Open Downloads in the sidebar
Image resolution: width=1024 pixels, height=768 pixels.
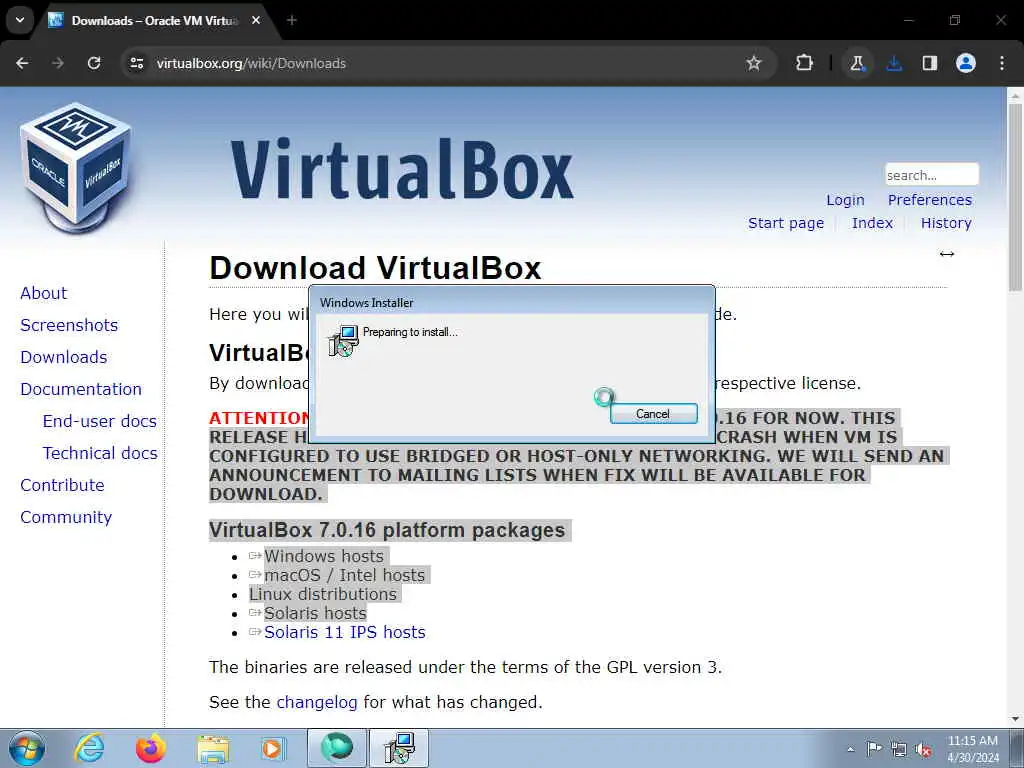pyautogui.click(x=64, y=357)
